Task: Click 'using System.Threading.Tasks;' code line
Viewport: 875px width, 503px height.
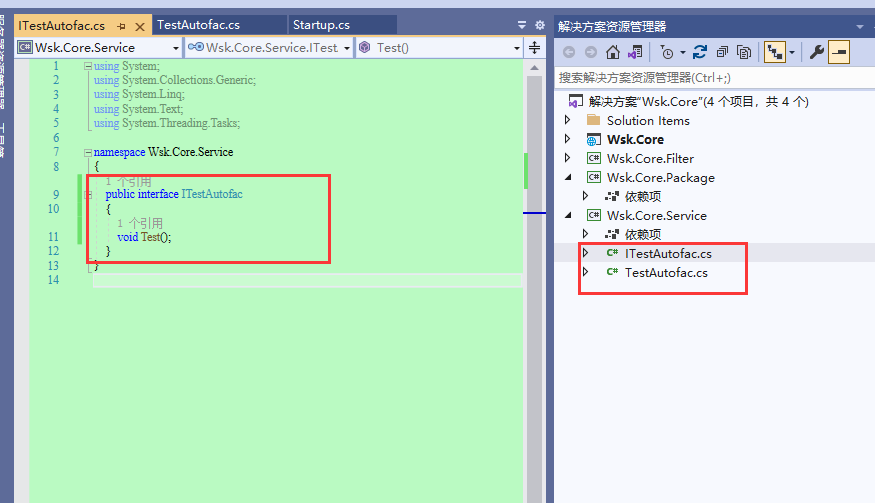Action: point(167,123)
